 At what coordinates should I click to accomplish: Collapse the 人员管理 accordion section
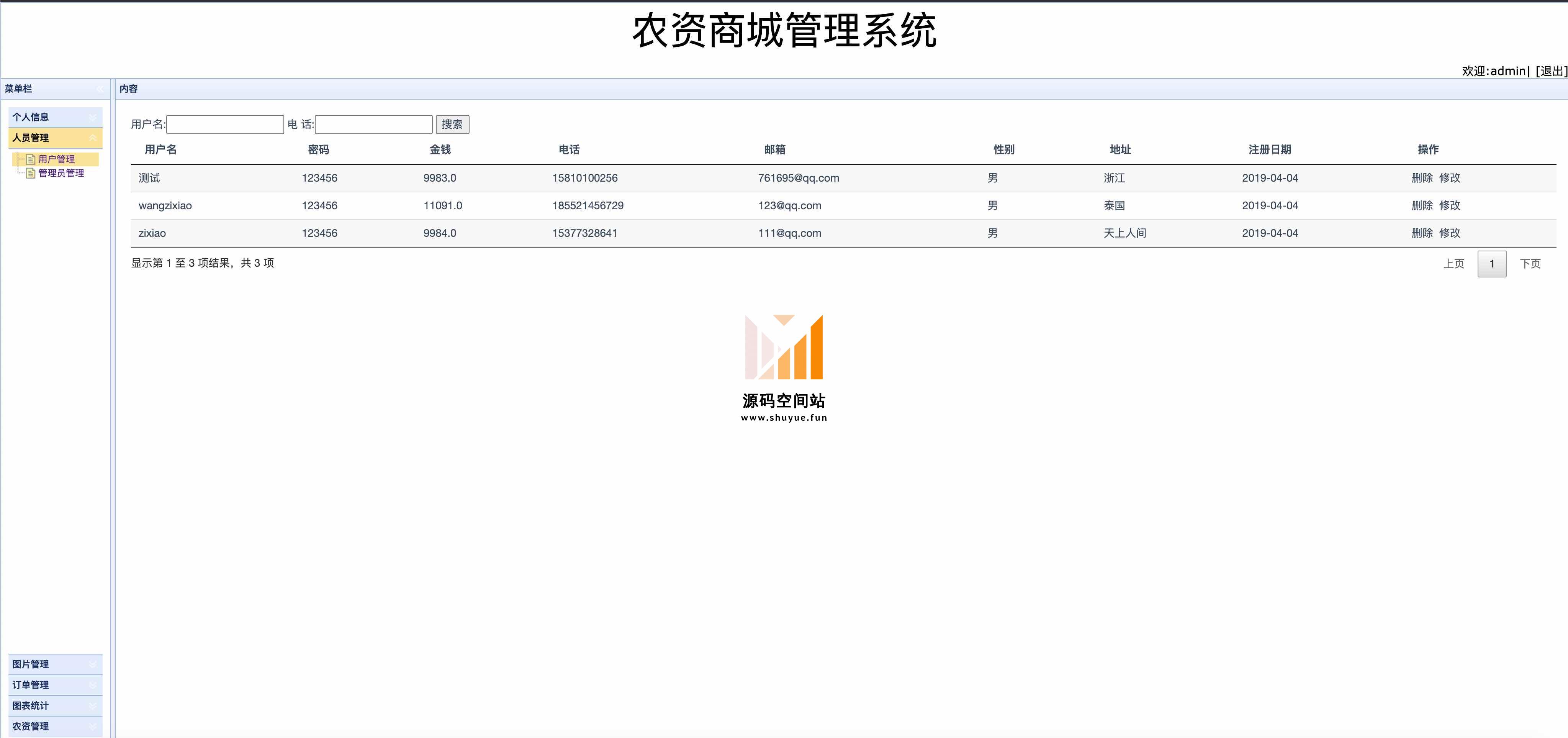pos(93,138)
